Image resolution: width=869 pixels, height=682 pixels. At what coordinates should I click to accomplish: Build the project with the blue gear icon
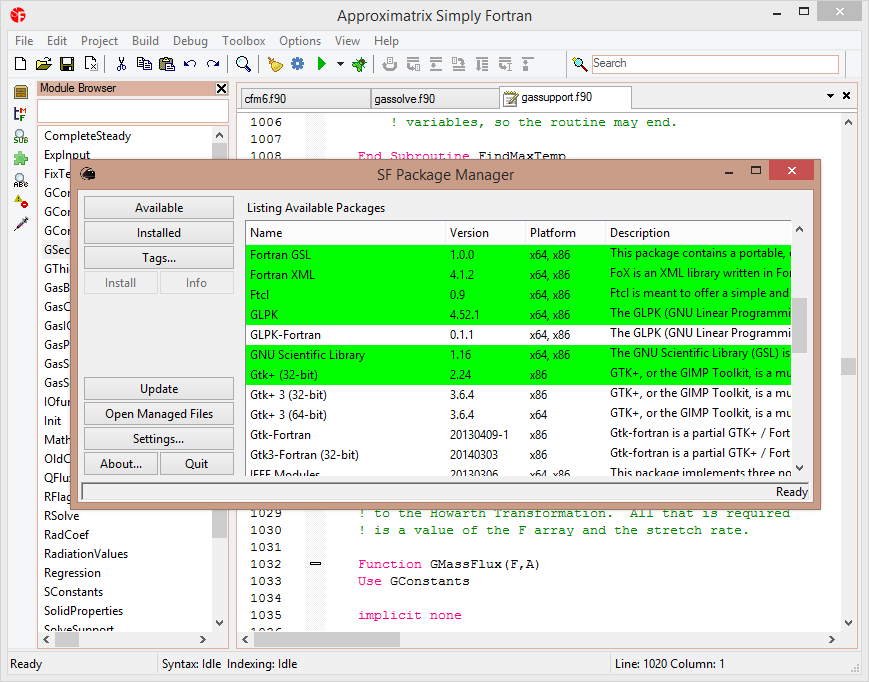298,64
